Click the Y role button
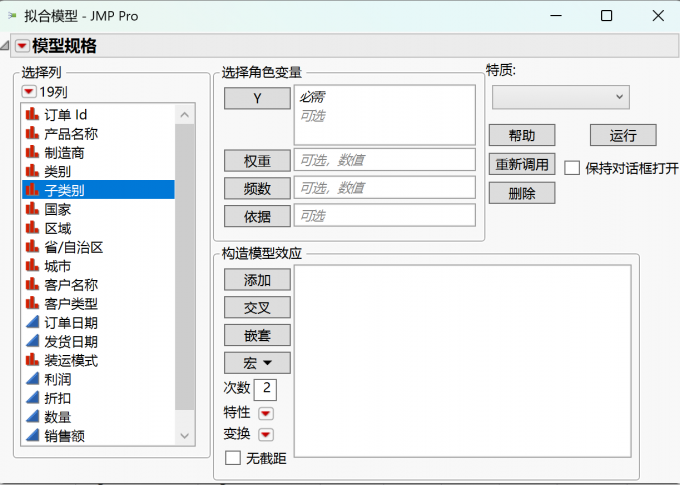This screenshot has height=485, width=680. tap(257, 98)
